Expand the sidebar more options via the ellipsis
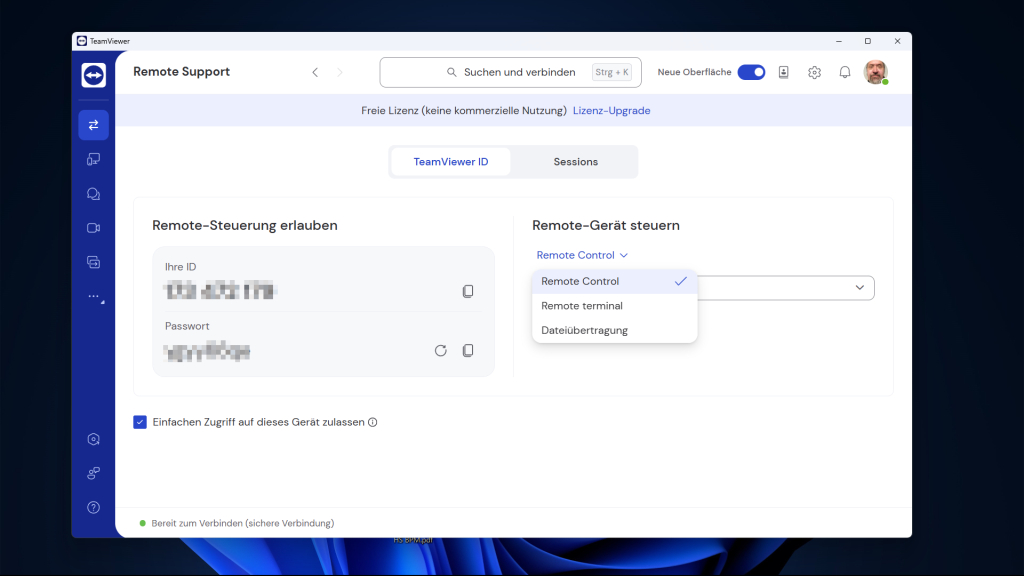Screen dimensions: 1024x576 click(x=93, y=295)
